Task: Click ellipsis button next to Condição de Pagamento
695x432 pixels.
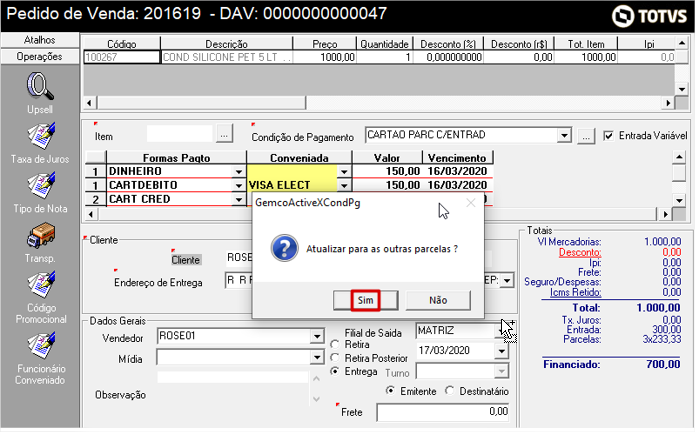Action: pyautogui.click(x=586, y=136)
